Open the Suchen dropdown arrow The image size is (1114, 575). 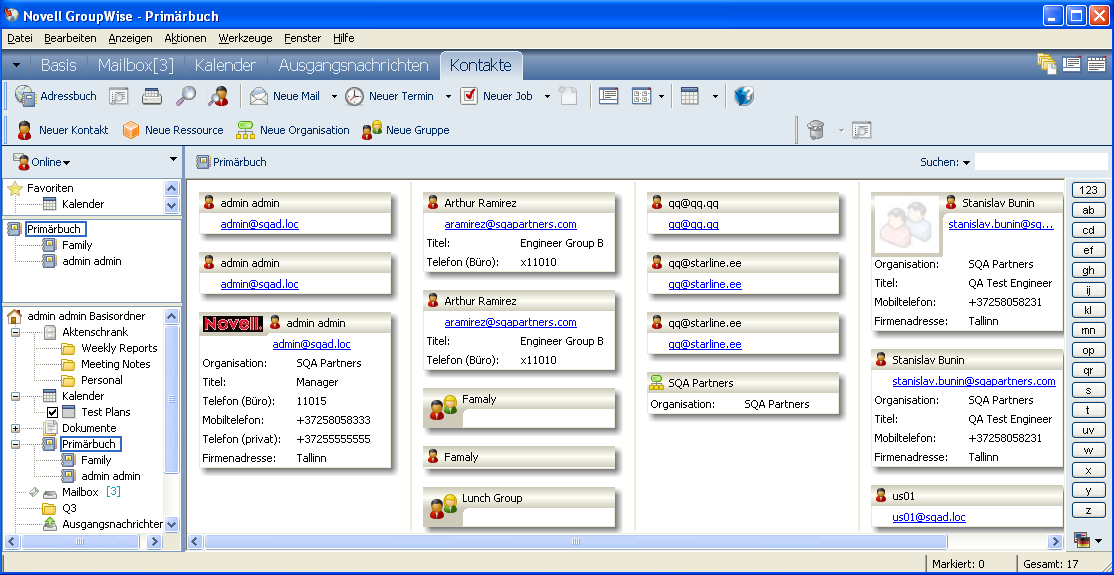(x=966, y=163)
